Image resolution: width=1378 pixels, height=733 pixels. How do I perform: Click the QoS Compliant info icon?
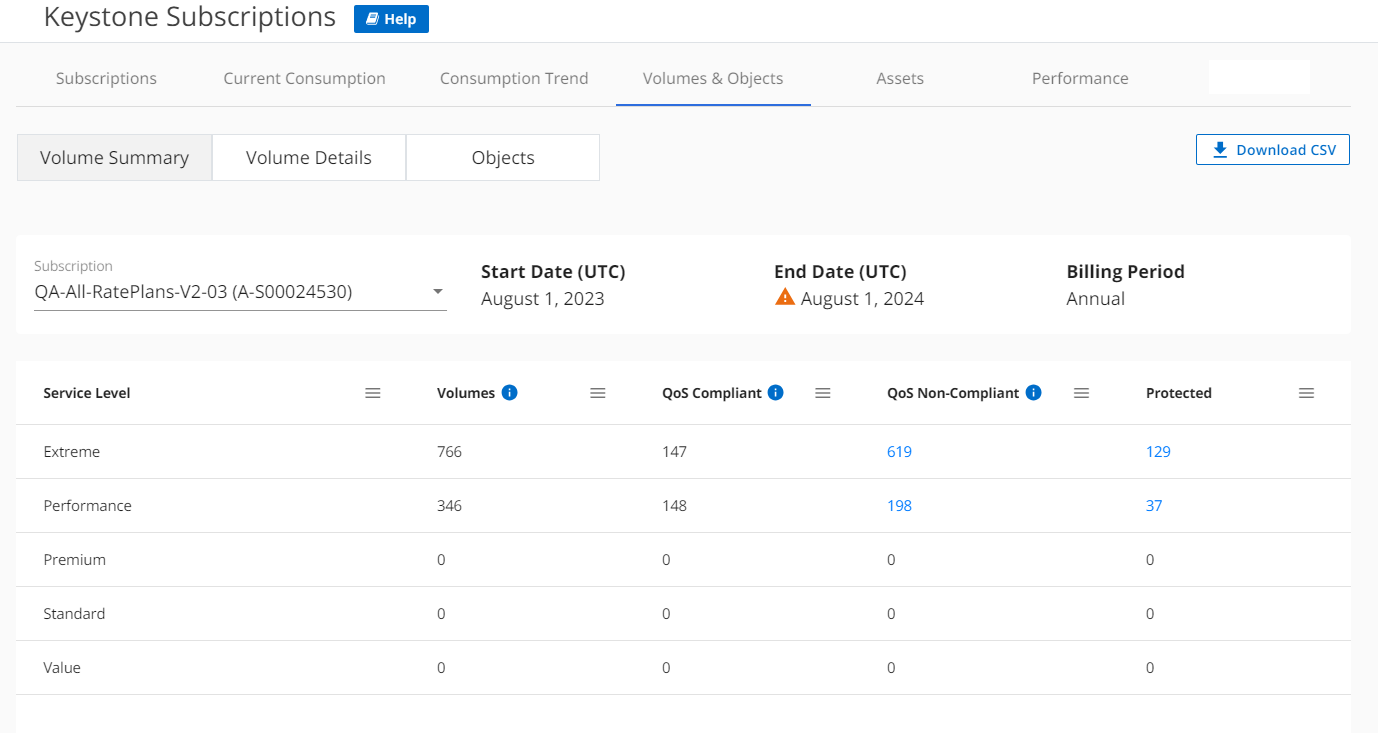(x=775, y=393)
